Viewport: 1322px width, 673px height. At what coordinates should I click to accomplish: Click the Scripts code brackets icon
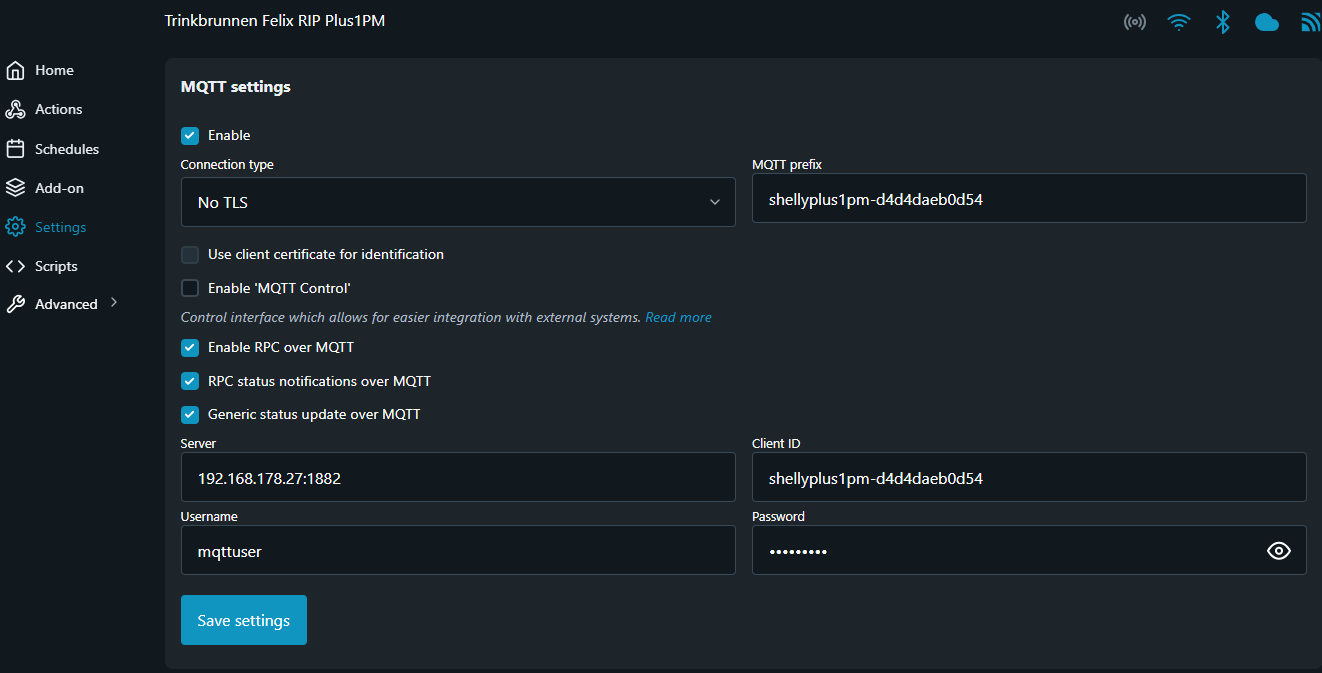[15, 266]
